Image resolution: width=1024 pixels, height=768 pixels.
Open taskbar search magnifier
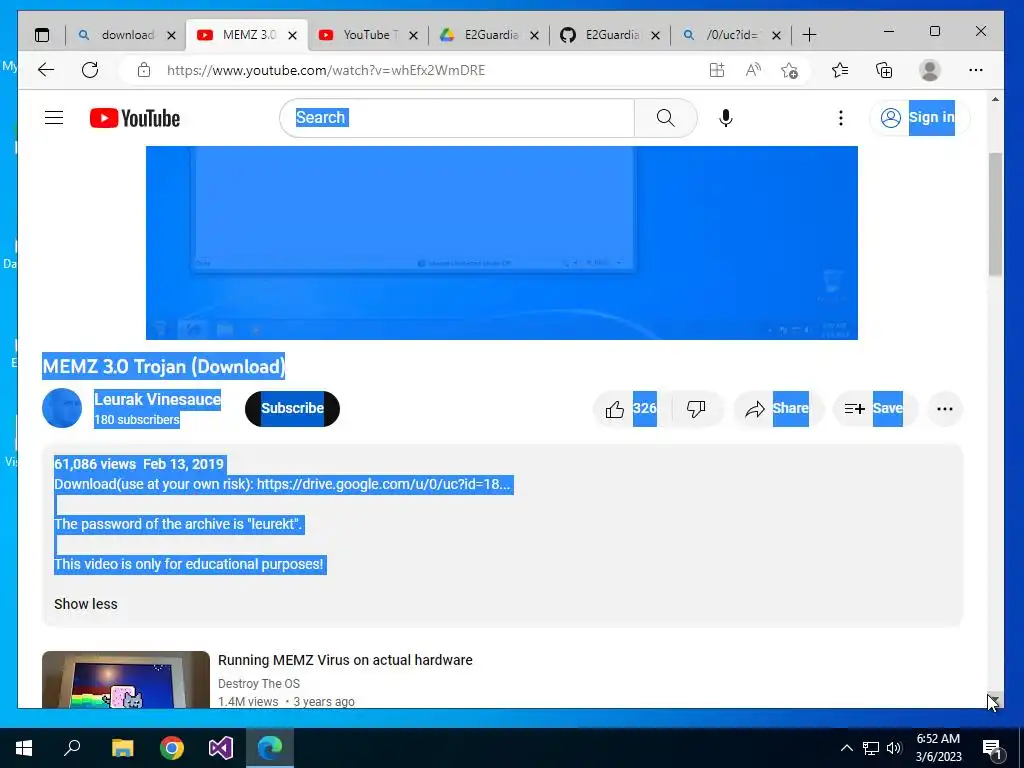pos(72,747)
